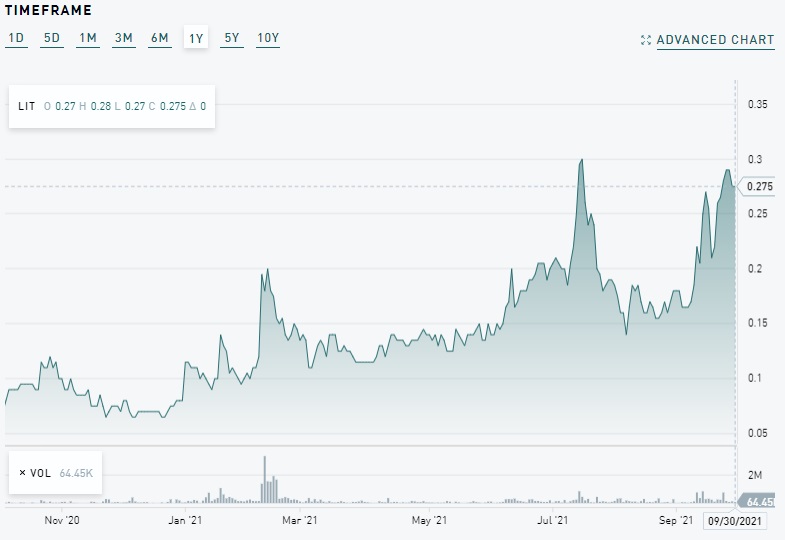The width and height of the screenshot is (785, 540).
Task: Click the LIT ticker label
Action: pyautogui.click(x=27, y=106)
